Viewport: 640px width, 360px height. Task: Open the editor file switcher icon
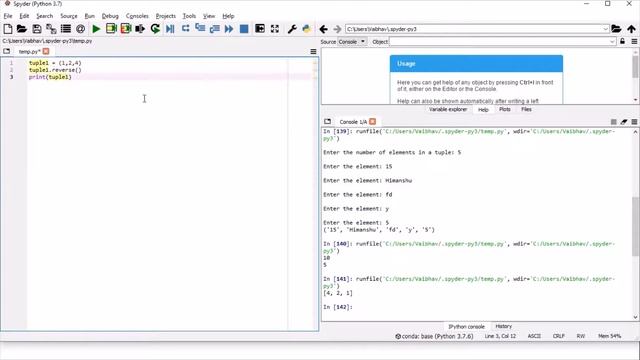7,51
